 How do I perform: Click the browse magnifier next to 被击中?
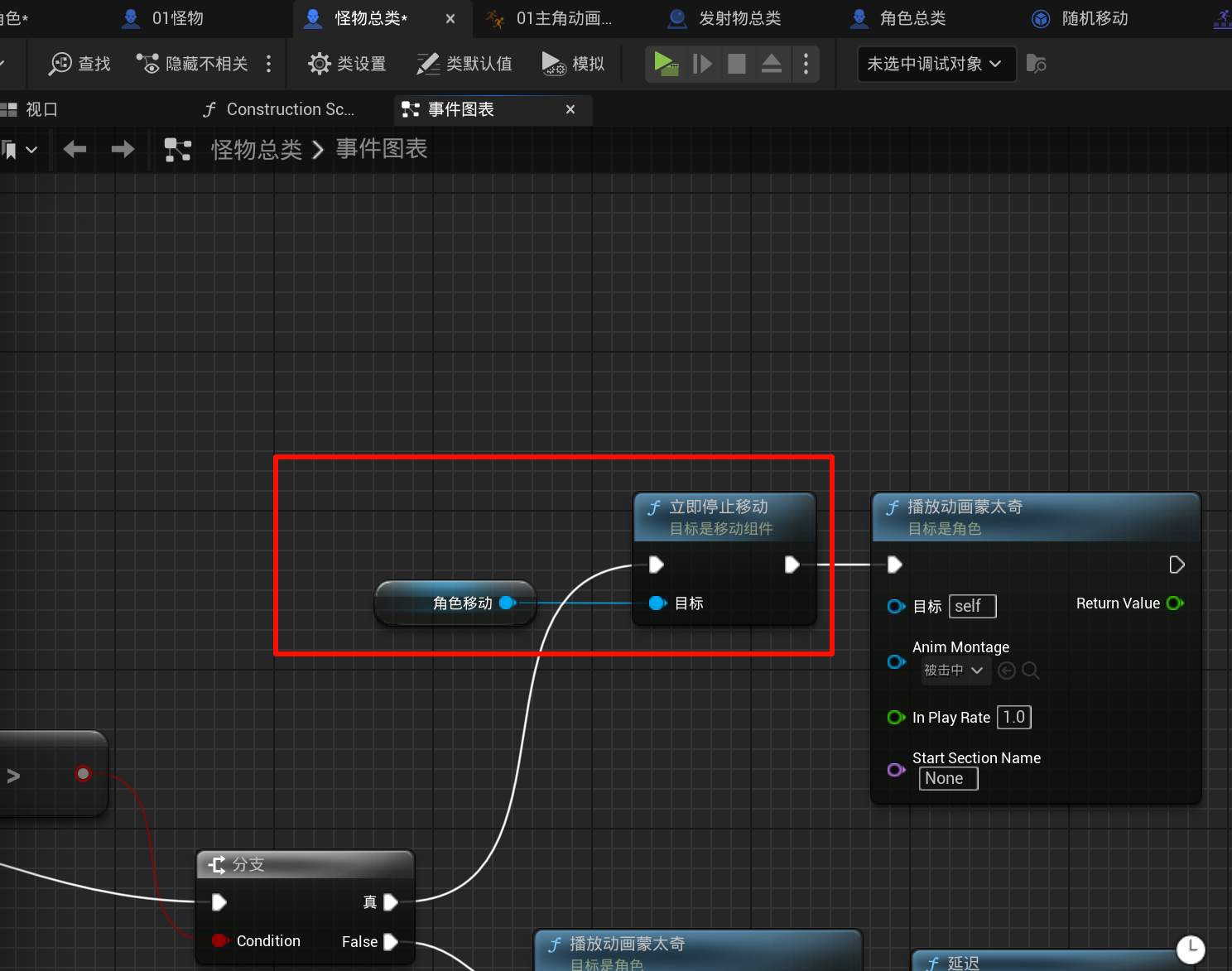(1031, 671)
